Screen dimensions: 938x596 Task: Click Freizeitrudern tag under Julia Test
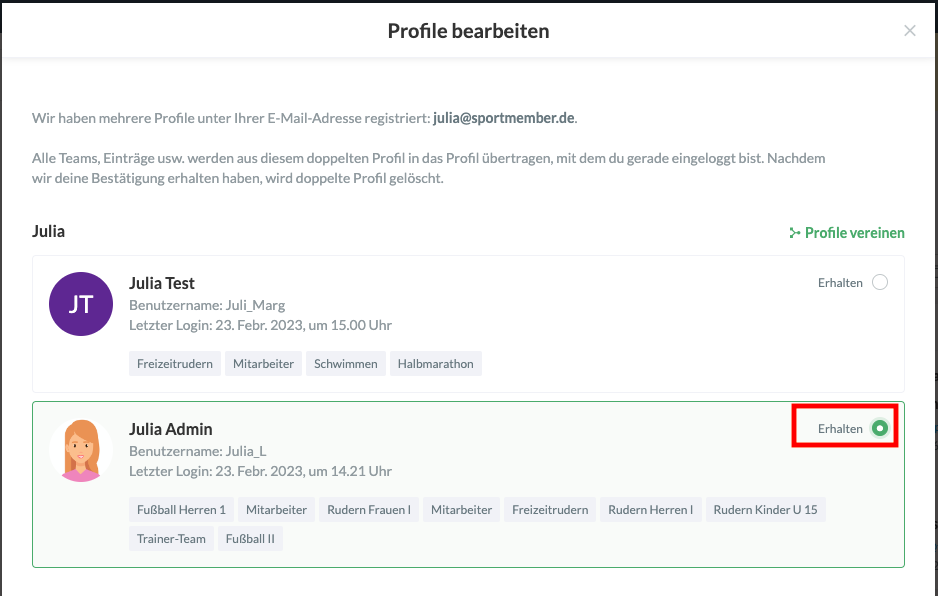175,364
